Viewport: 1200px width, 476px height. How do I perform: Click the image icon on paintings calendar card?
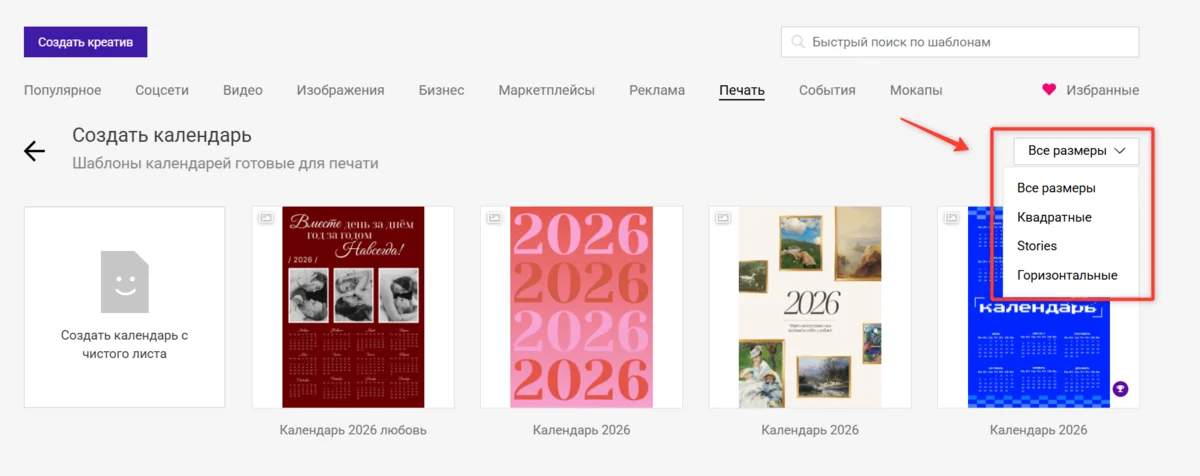point(723,218)
